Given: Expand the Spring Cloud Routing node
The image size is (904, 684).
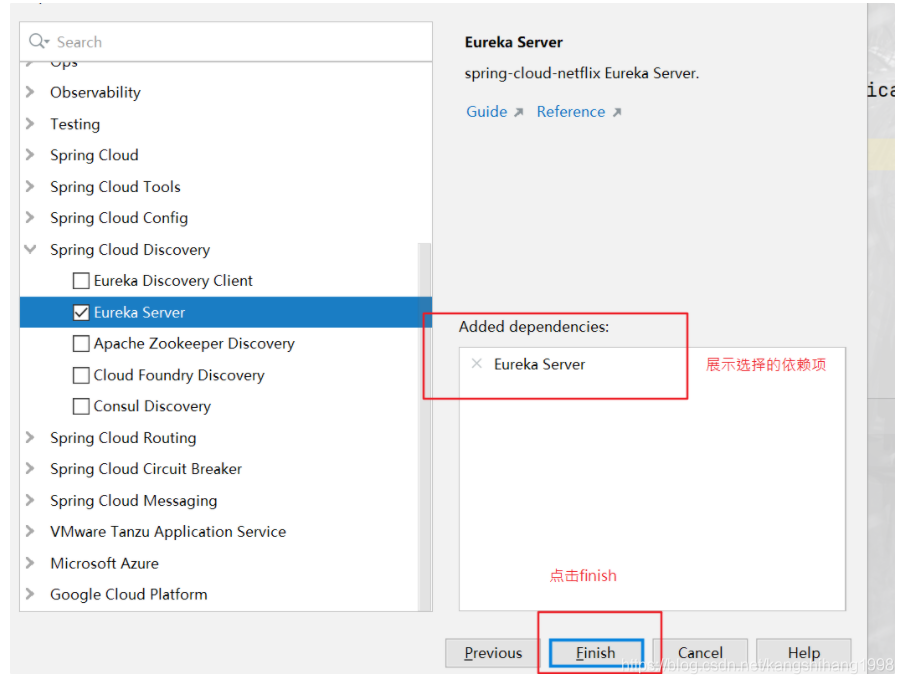Looking at the screenshot, I should coord(31,437).
